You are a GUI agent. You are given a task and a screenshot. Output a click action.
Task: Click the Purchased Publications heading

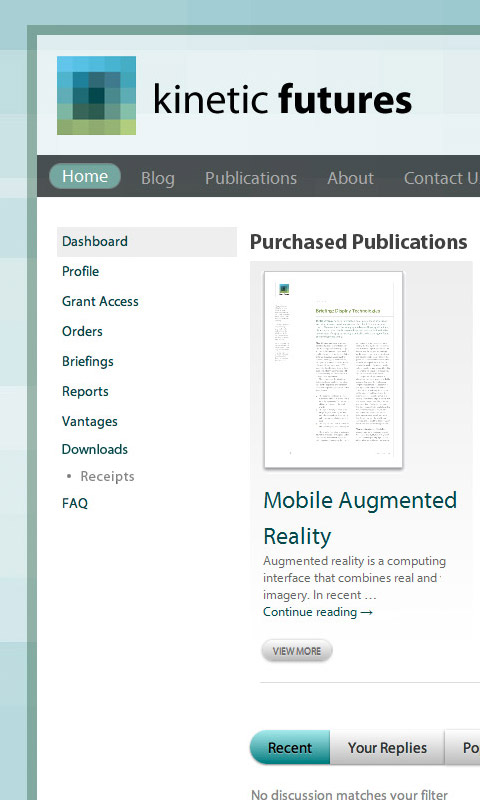(359, 242)
